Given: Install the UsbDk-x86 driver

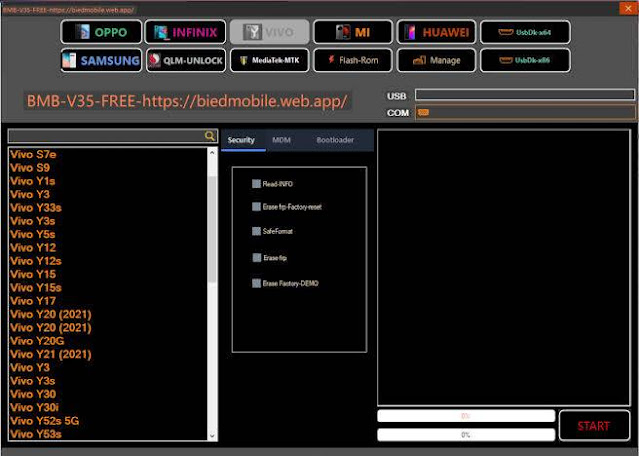Looking at the screenshot, I should pyautogui.click(x=525, y=60).
